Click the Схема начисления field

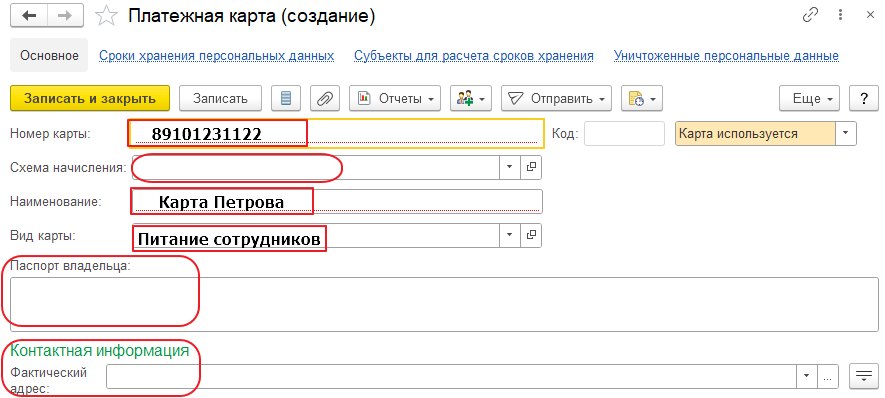(316, 167)
